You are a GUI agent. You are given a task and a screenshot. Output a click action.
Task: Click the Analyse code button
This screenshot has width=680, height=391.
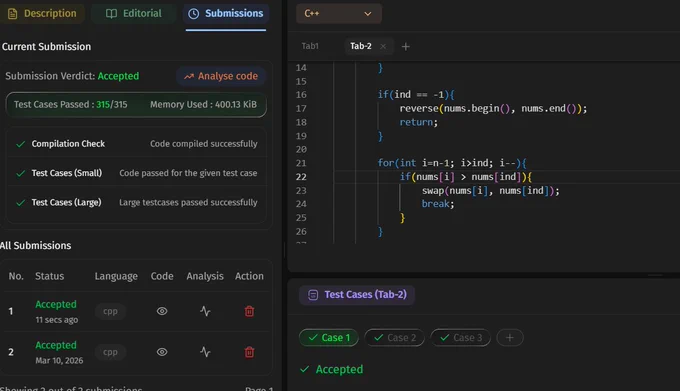coord(221,76)
